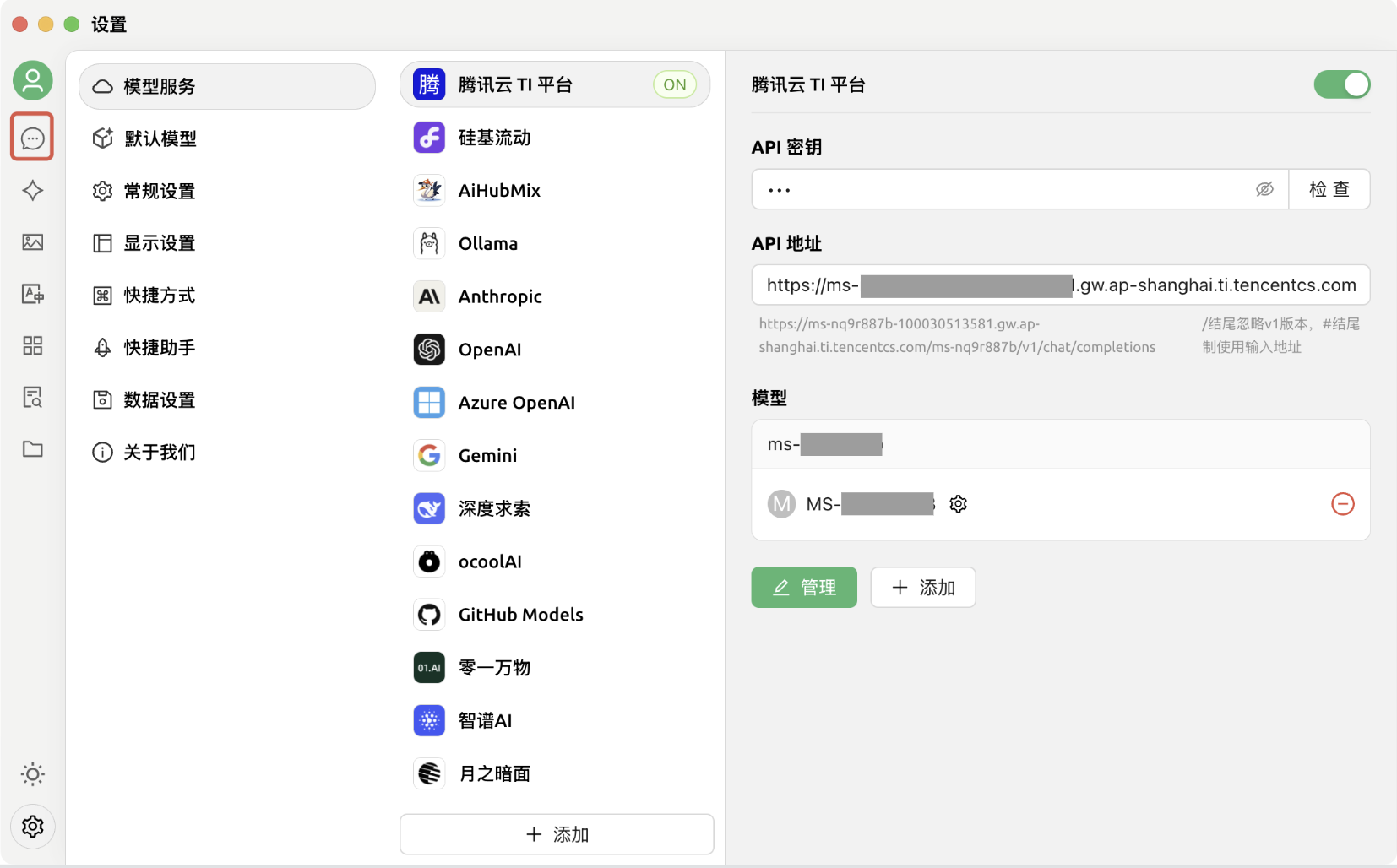Select ocoolAI provider
Viewport: 1397px width, 868px height.
point(555,561)
